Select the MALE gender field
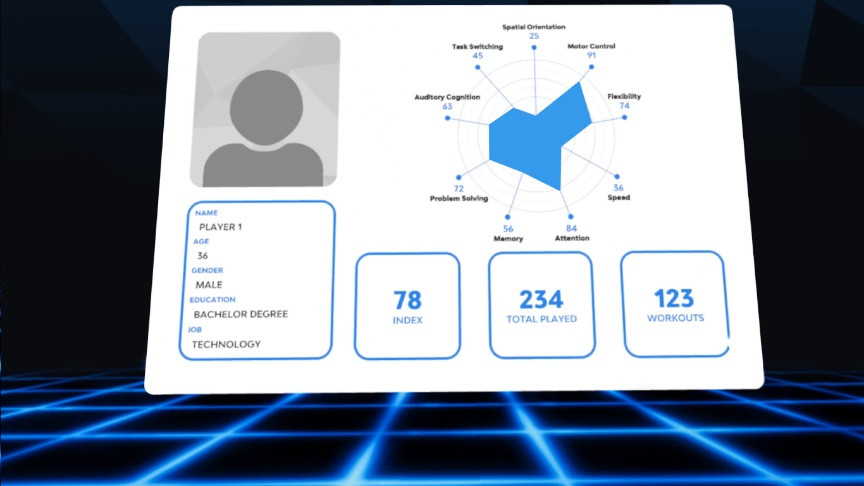864x486 pixels. tap(209, 285)
